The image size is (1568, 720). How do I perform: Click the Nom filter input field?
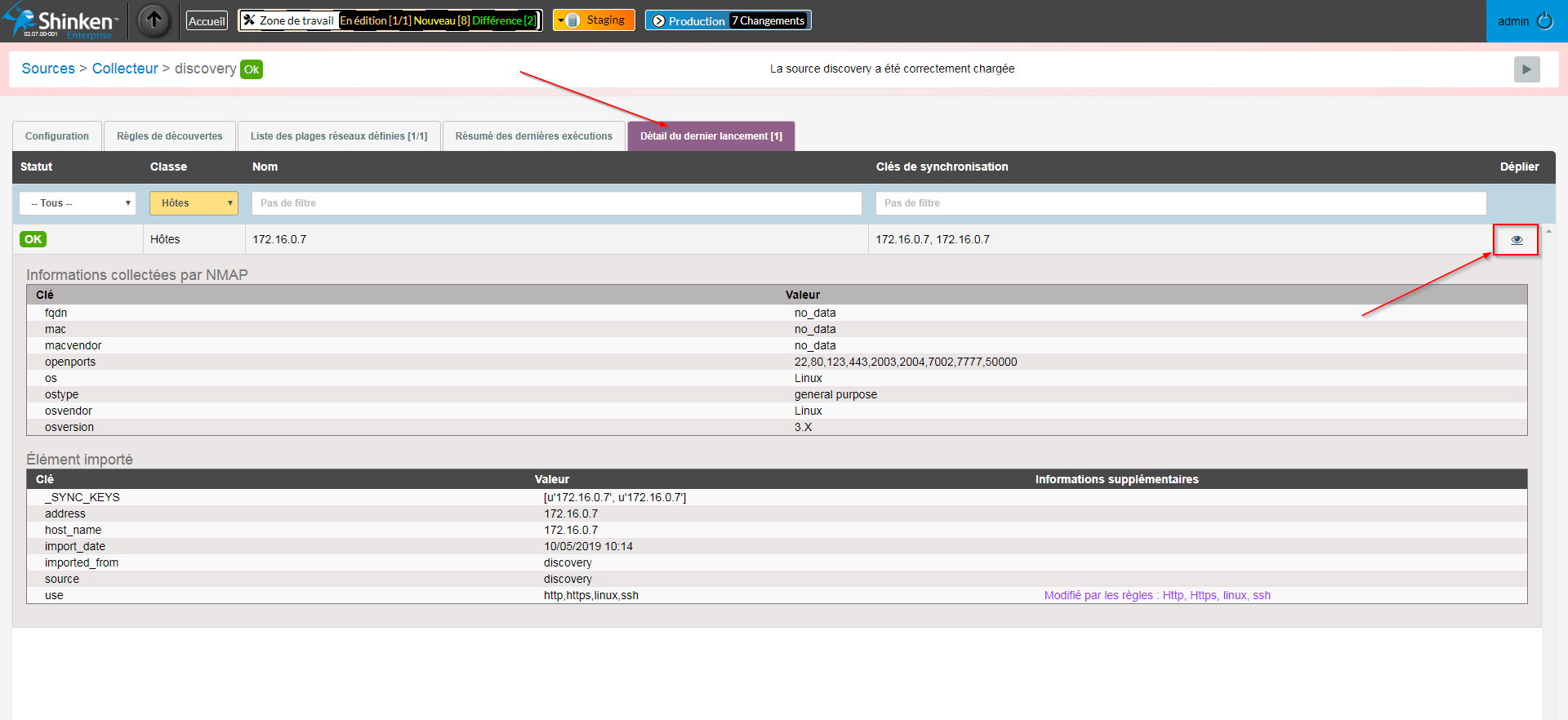click(556, 203)
